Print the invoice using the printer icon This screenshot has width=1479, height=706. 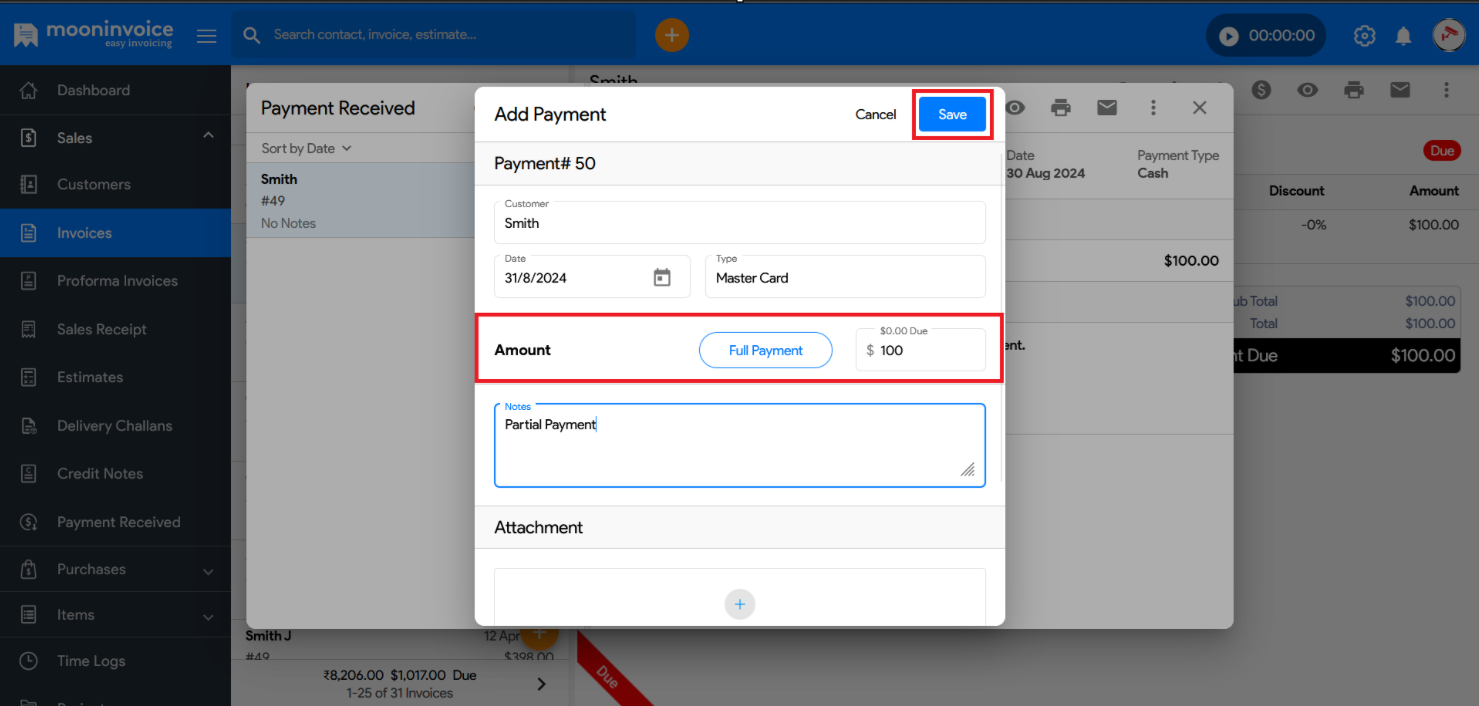pyautogui.click(x=1354, y=90)
